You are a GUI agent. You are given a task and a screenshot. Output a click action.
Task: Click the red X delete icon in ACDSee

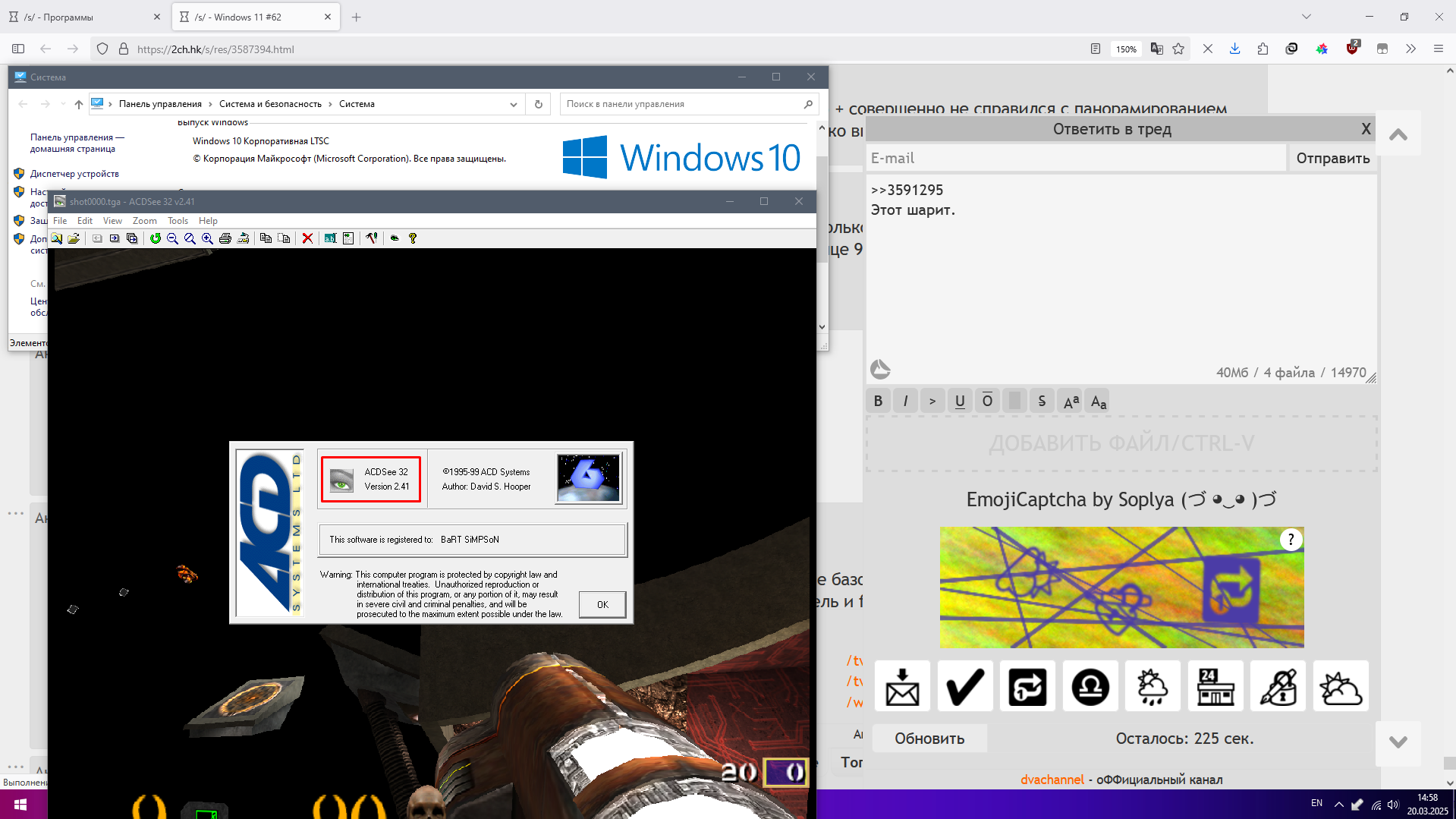[307, 238]
